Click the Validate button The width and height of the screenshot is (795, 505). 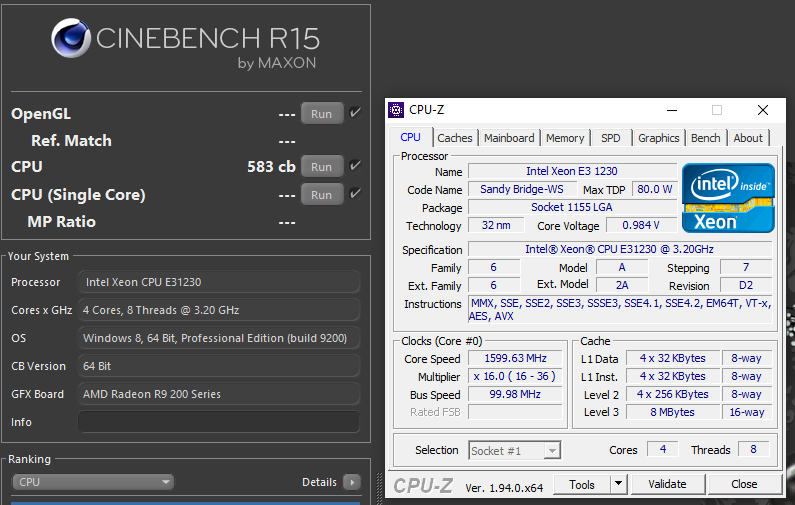[x=667, y=484]
